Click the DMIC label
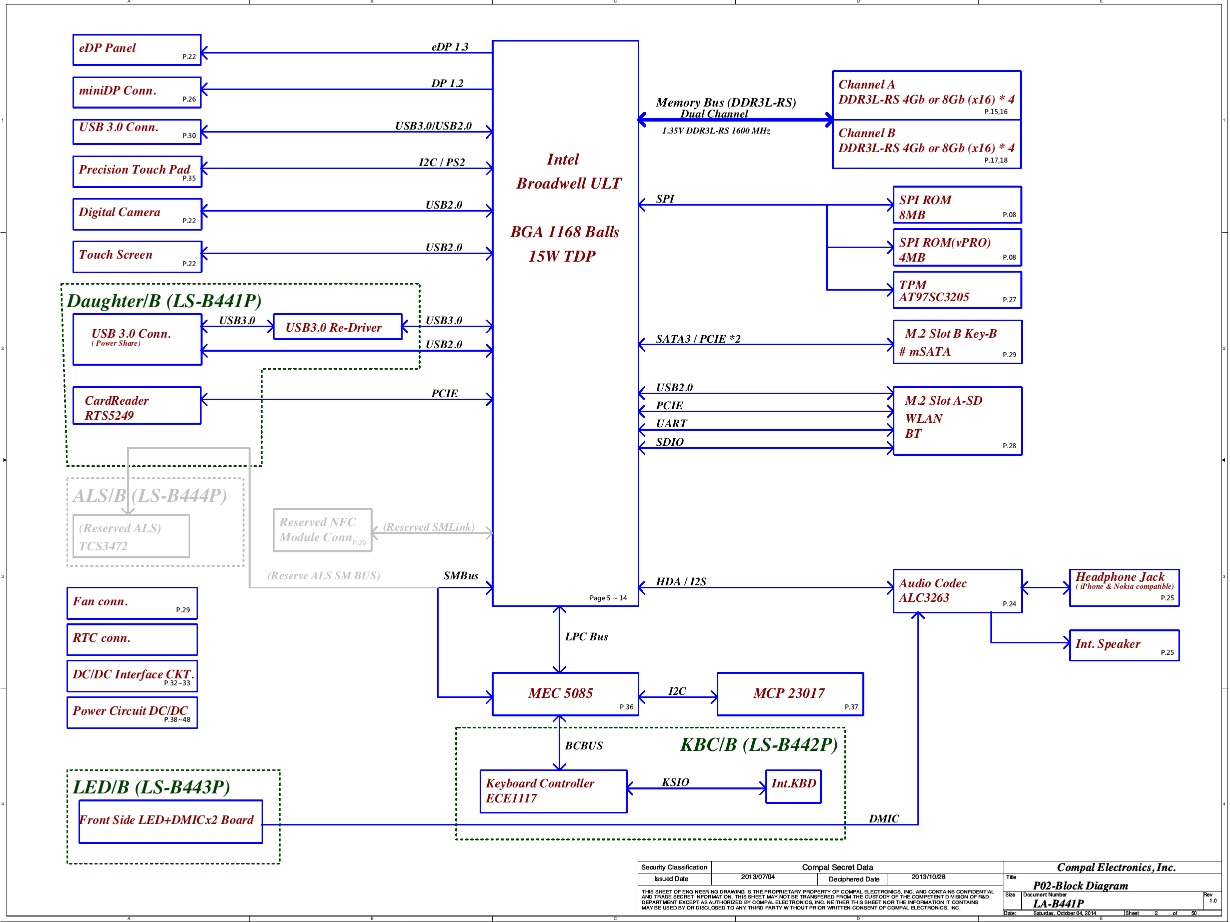The width and height of the screenshot is (1230, 922). click(x=883, y=819)
